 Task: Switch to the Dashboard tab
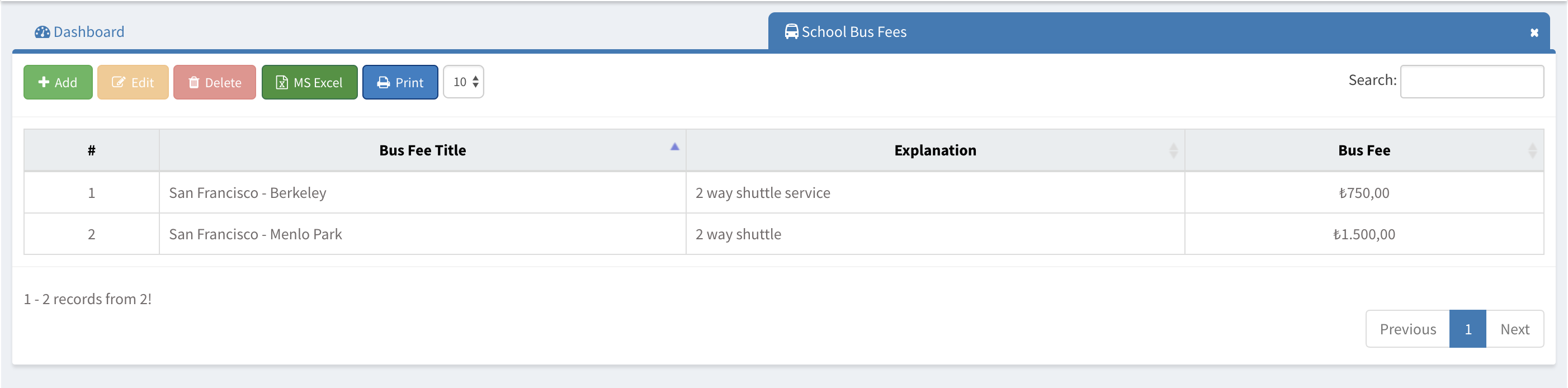point(88,32)
